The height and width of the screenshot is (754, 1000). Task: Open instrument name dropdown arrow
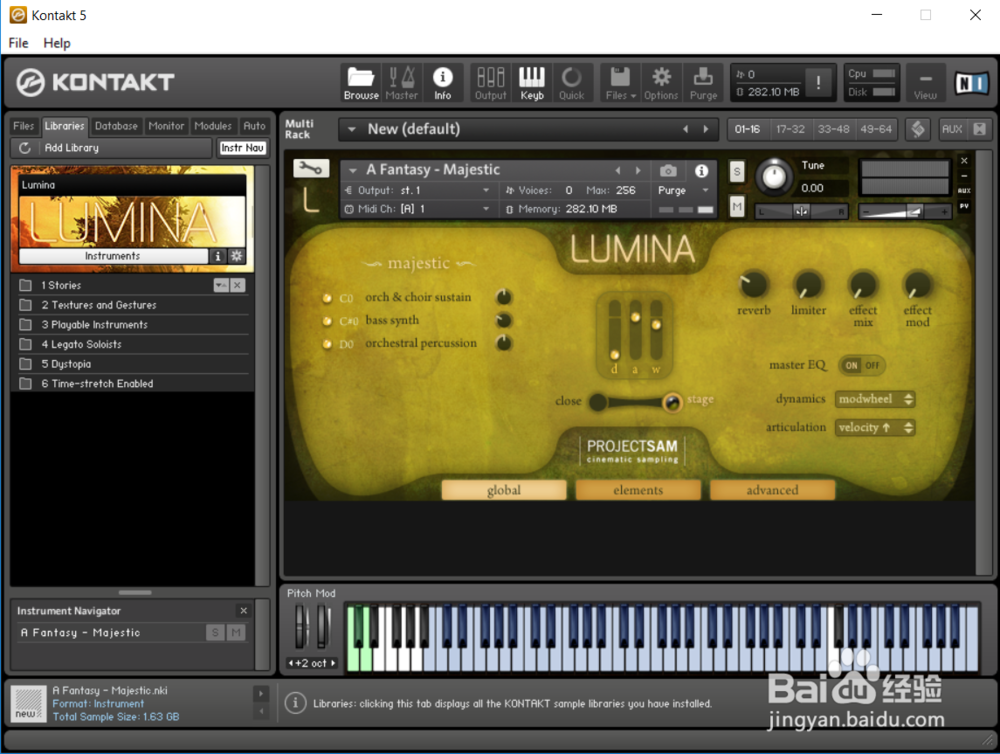353,170
